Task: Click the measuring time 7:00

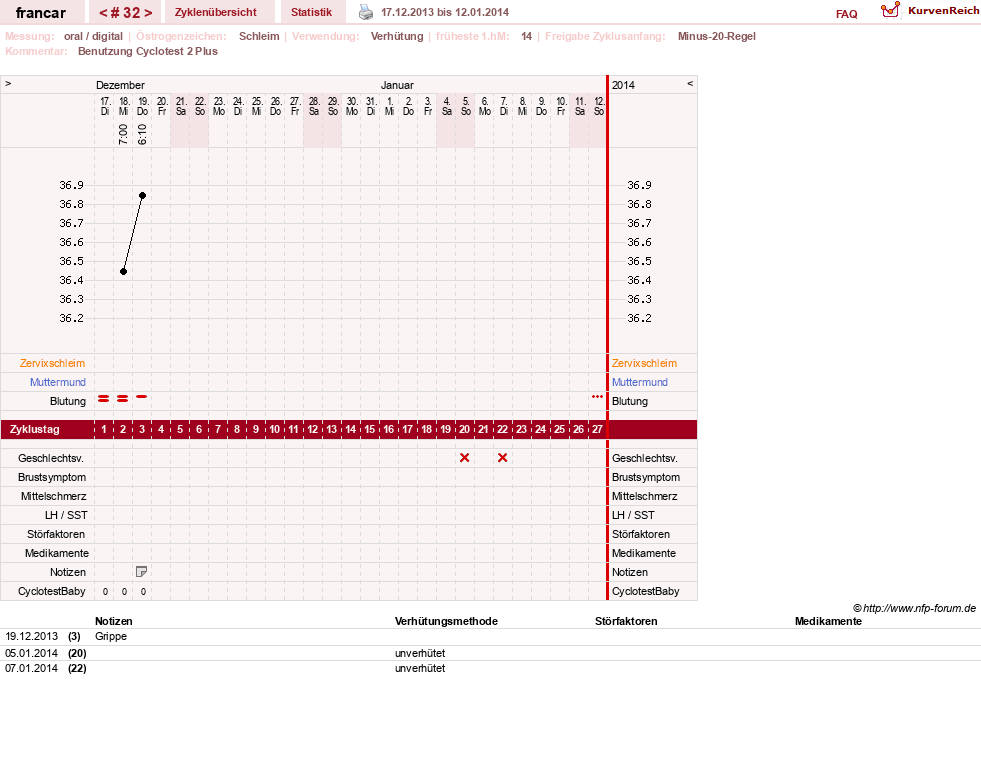Action: tap(123, 134)
